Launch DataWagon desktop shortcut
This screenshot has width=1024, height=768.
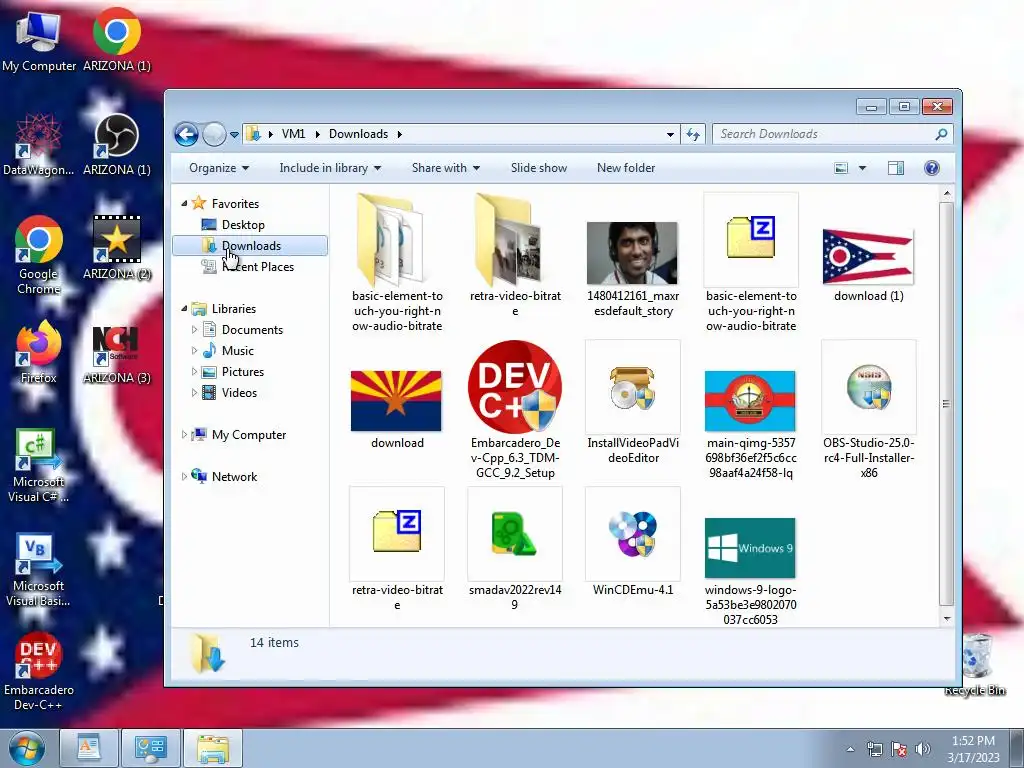pos(39,144)
